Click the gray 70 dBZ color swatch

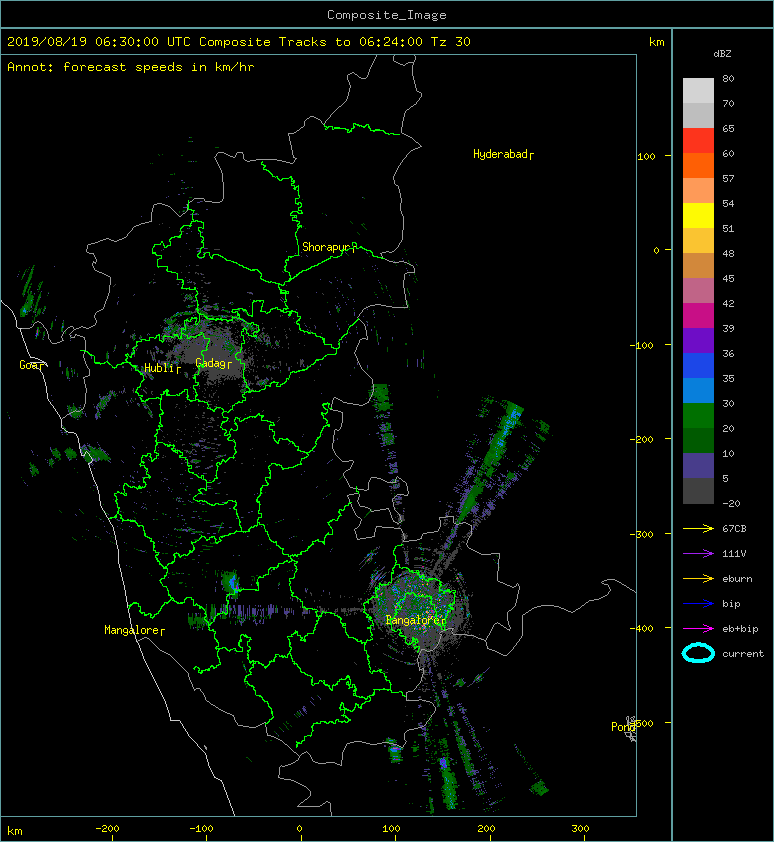point(698,115)
